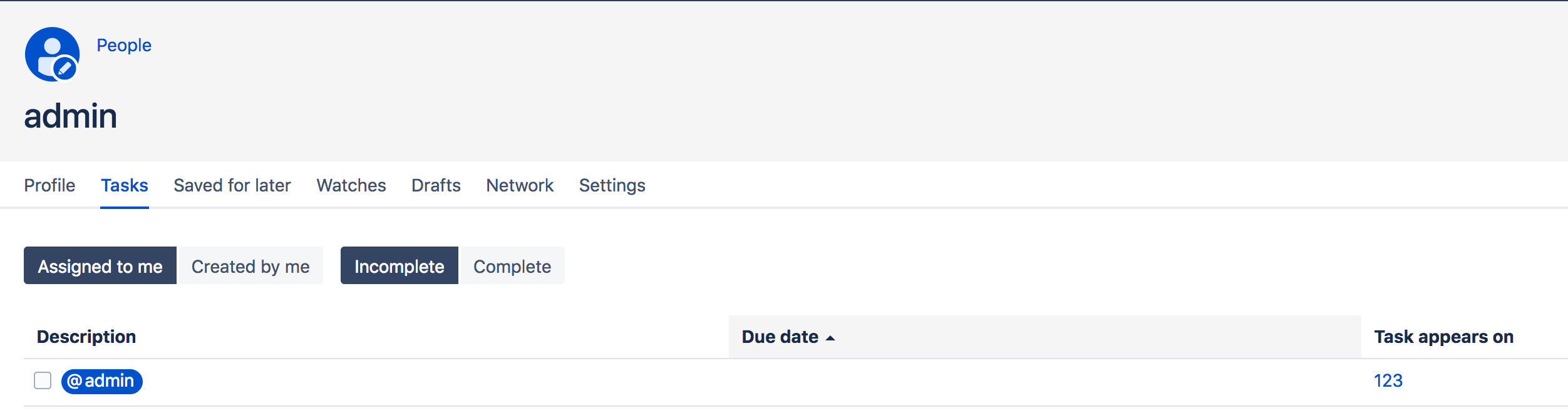Sort tasks by Due date descending
Image resolution: width=1568 pixels, height=418 pixels.
click(x=787, y=336)
